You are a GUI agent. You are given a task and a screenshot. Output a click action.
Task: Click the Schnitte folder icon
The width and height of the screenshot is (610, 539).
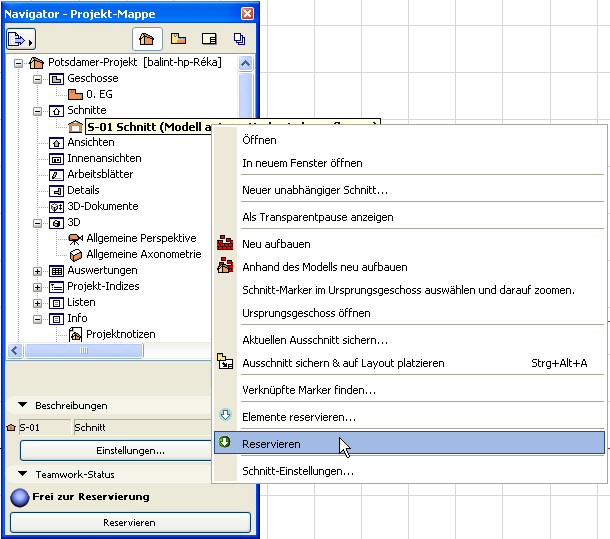point(56,111)
